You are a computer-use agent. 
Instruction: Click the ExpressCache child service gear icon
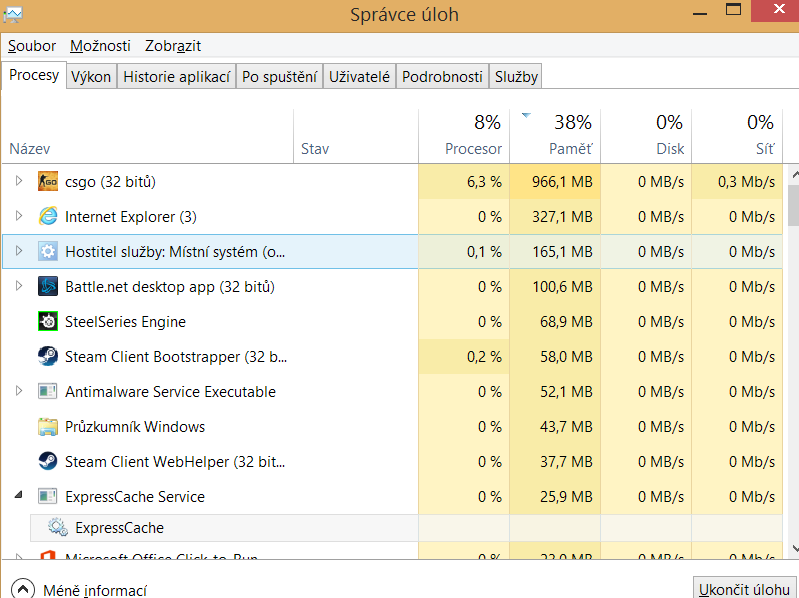pos(58,528)
